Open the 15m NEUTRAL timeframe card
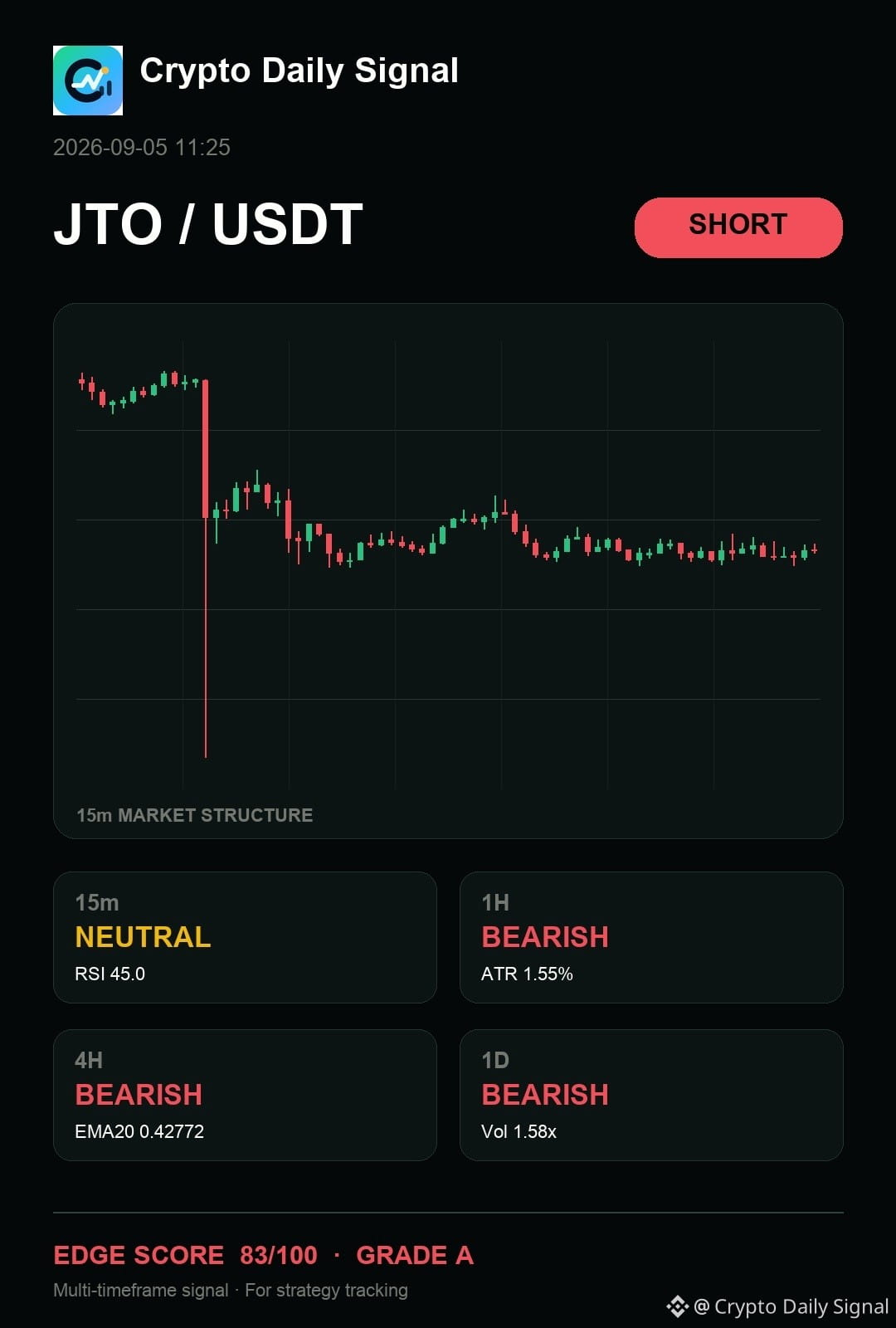This screenshot has height=1328, width=896. (245, 937)
